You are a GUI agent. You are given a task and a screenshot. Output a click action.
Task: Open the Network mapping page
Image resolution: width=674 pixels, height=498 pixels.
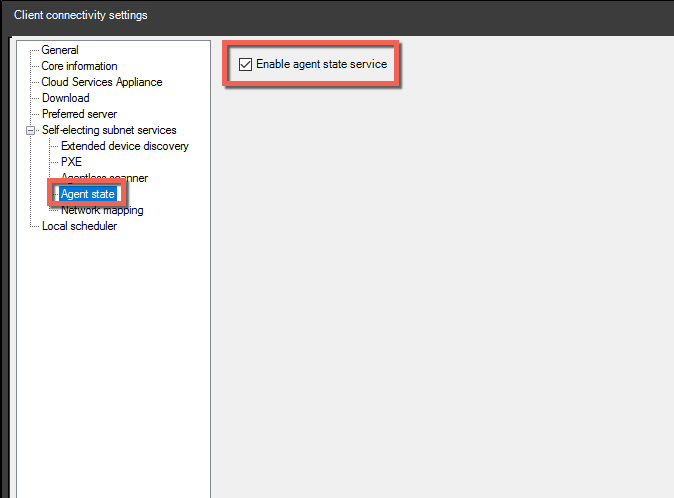click(102, 211)
